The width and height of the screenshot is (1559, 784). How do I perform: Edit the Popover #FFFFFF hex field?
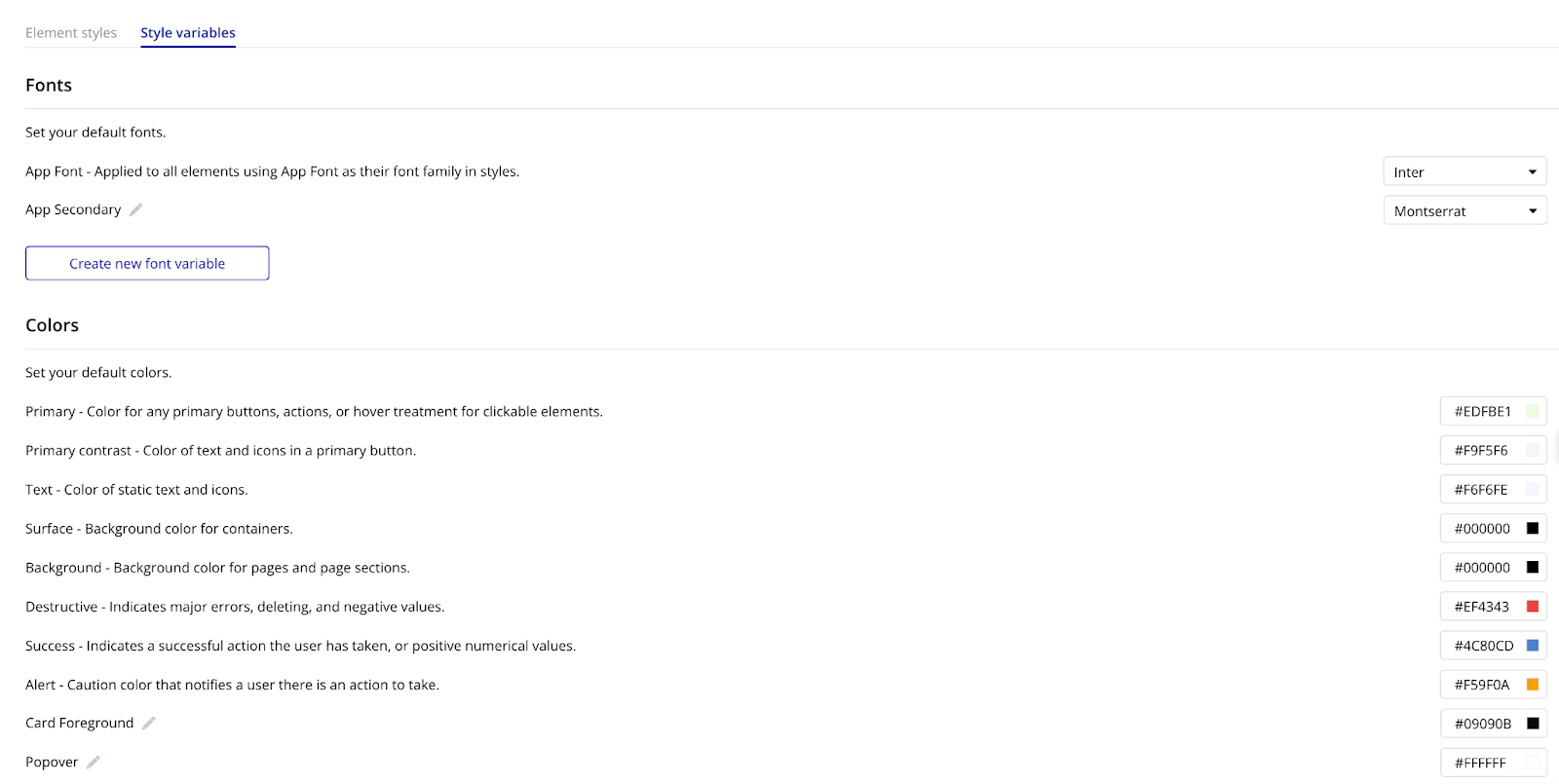(x=1480, y=763)
